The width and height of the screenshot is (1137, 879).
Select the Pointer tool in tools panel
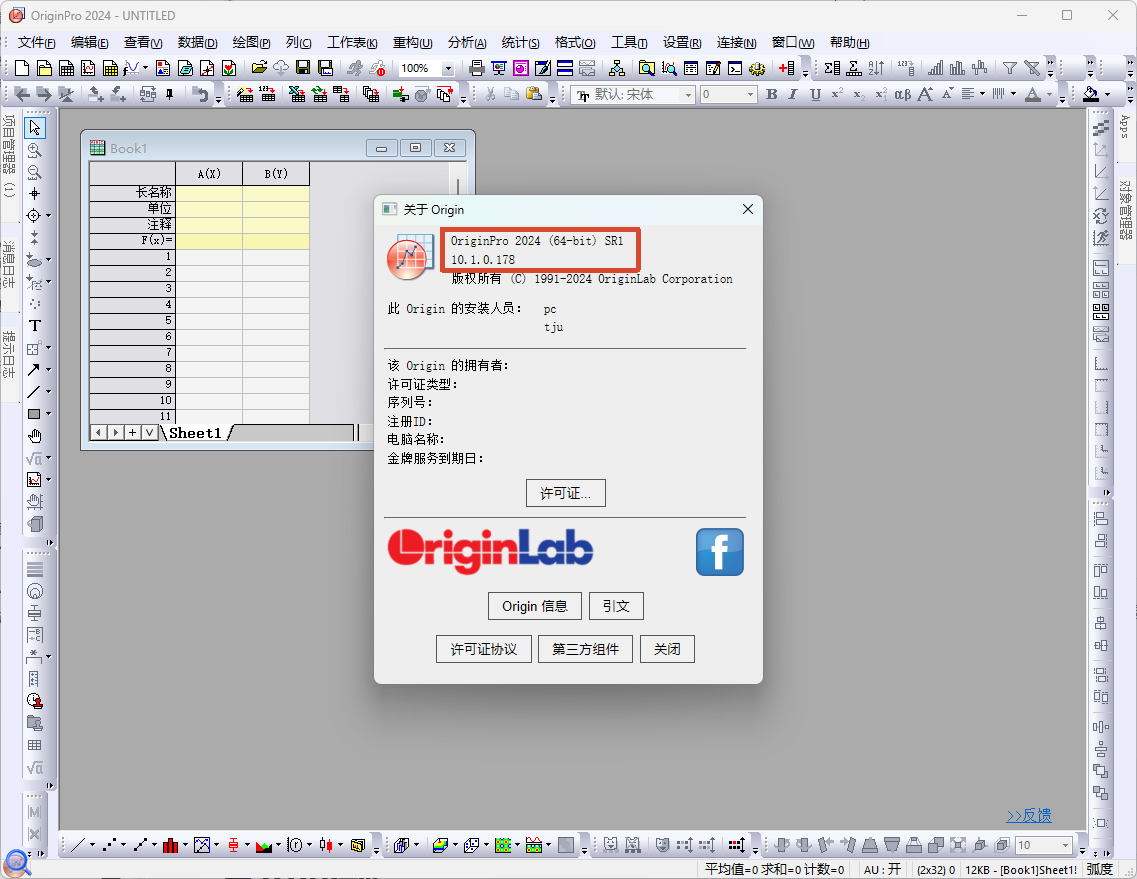click(34, 128)
